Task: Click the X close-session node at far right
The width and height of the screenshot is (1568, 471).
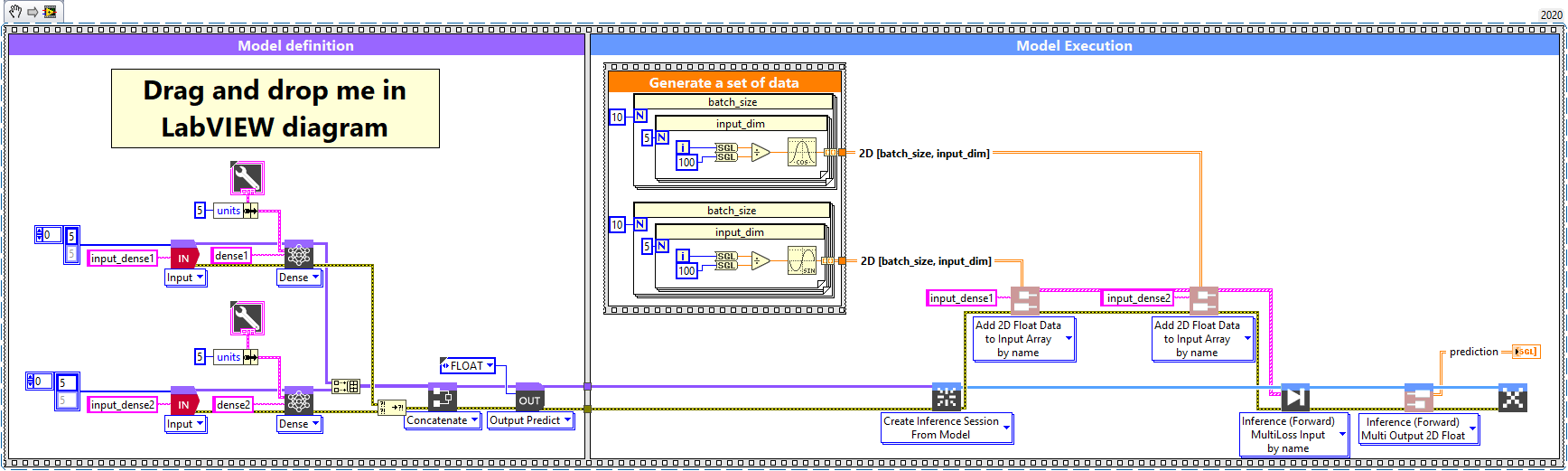Action: coord(1512,398)
